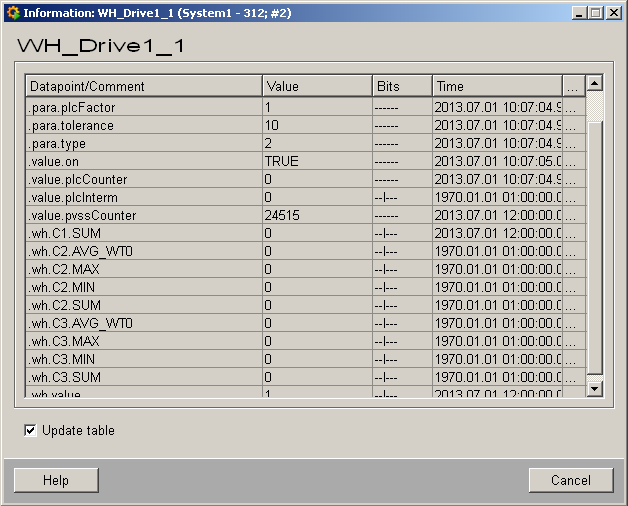Minimize the Information window

tap(580, 12)
